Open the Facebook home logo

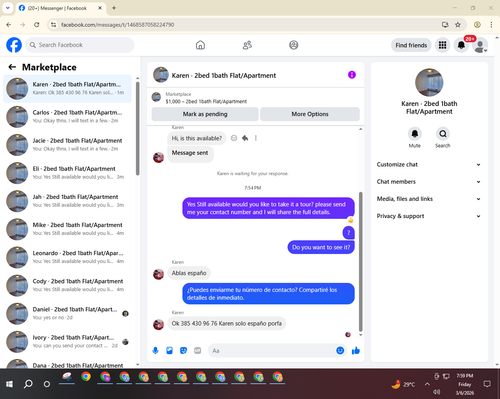tap(14, 45)
